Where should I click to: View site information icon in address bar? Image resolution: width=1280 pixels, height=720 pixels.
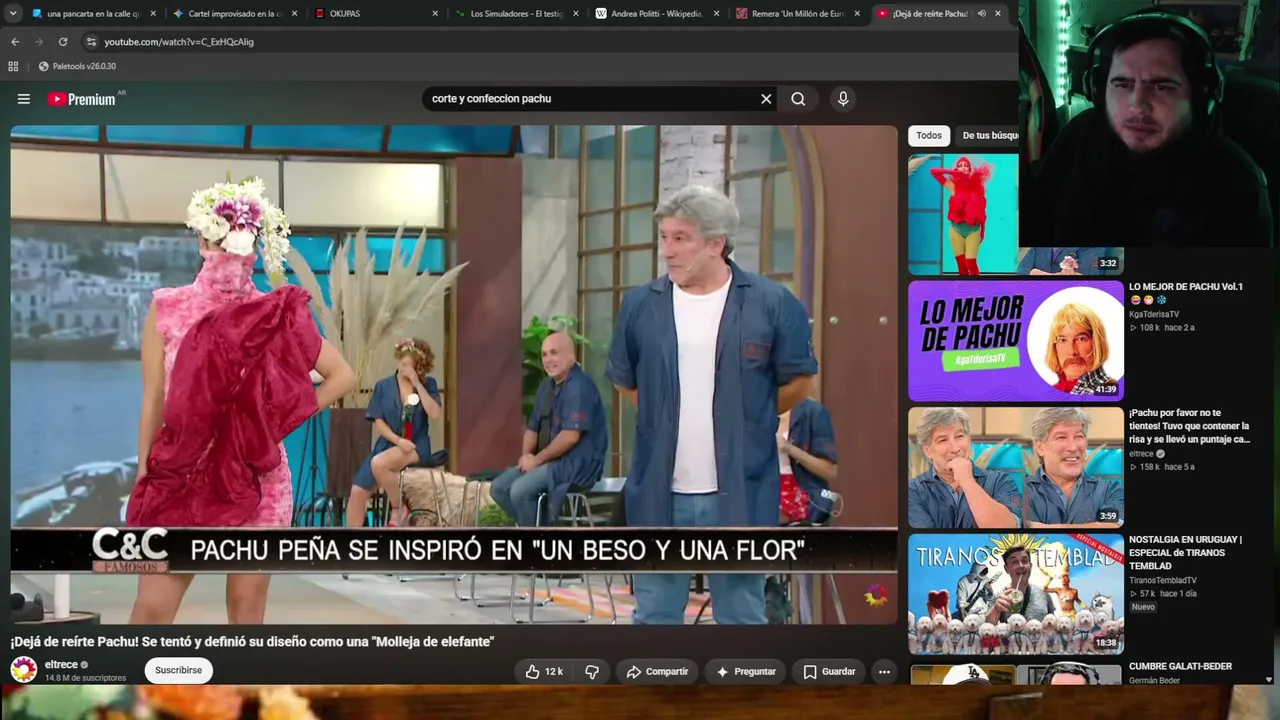91,42
